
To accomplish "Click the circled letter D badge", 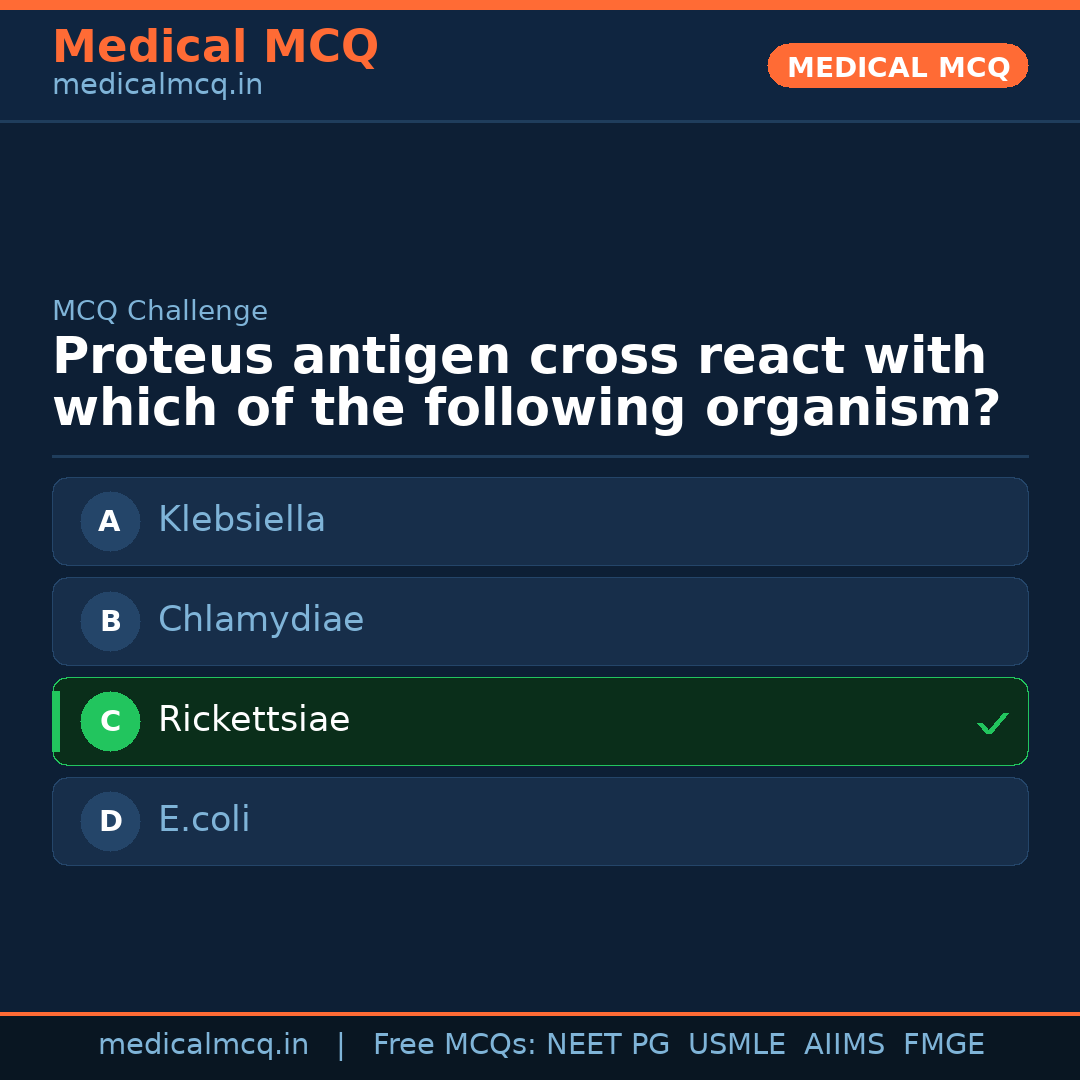I will click(110, 821).
